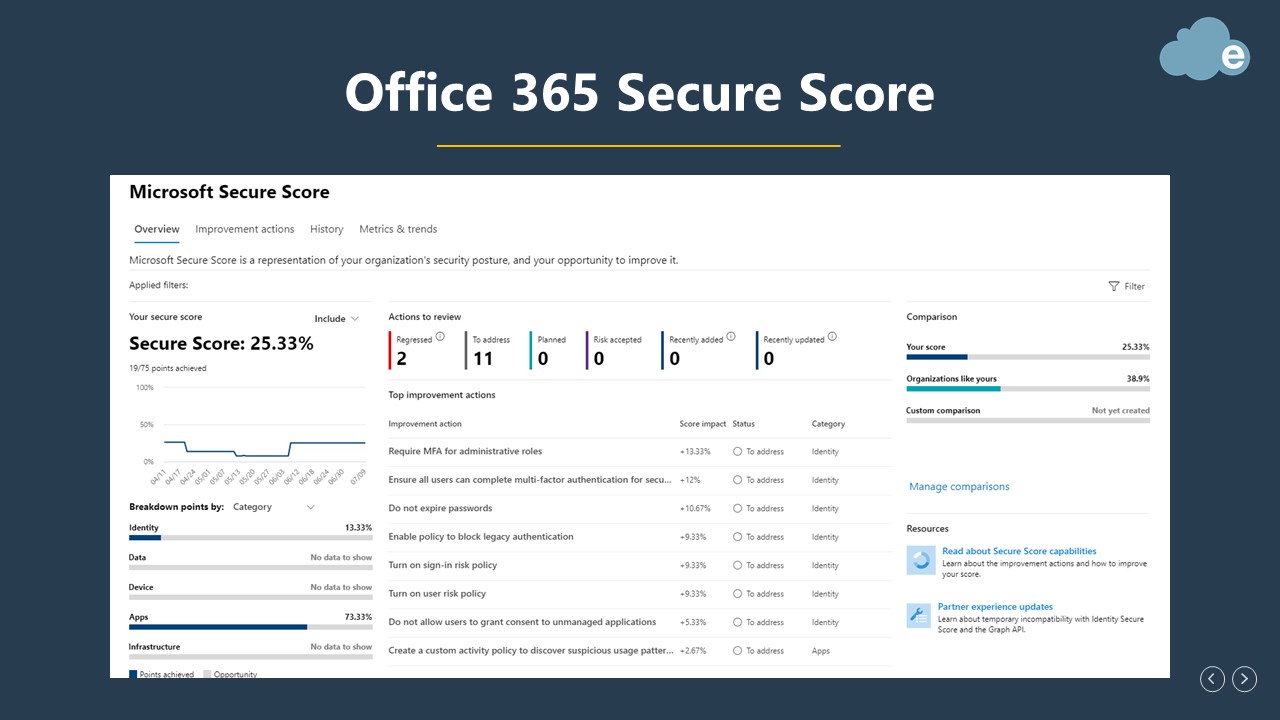The image size is (1280, 720).
Task: Click the Identity 13.33% breakdown bar
Action: point(250,538)
